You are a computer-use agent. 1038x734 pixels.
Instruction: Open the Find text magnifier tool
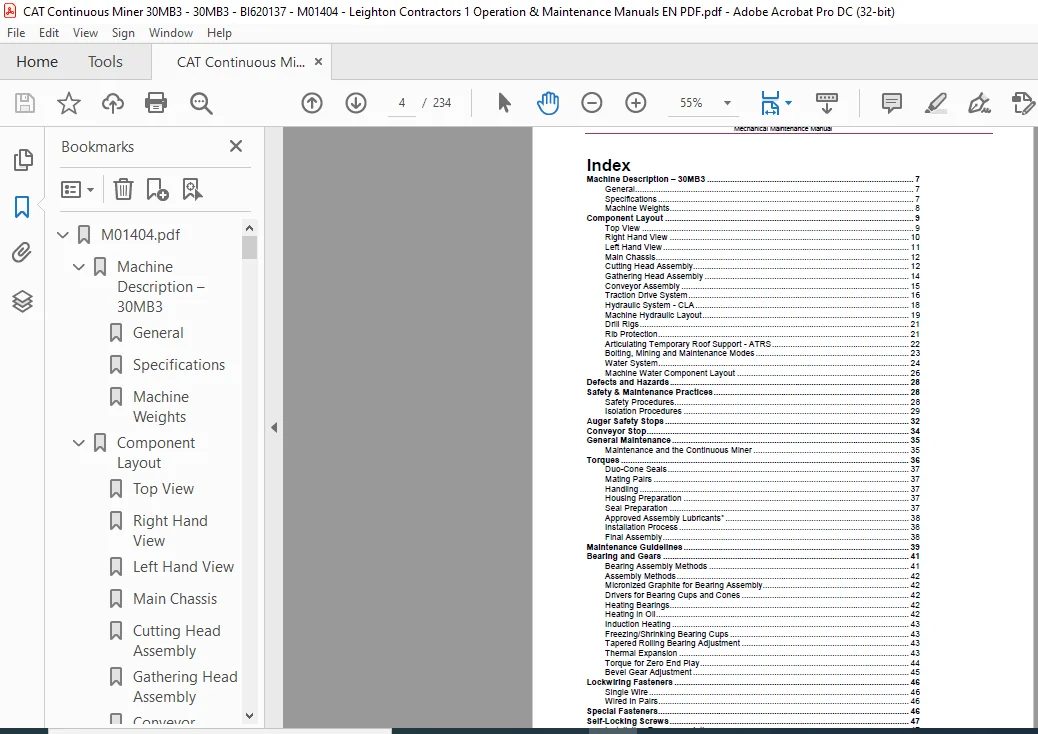(x=201, y=103)
